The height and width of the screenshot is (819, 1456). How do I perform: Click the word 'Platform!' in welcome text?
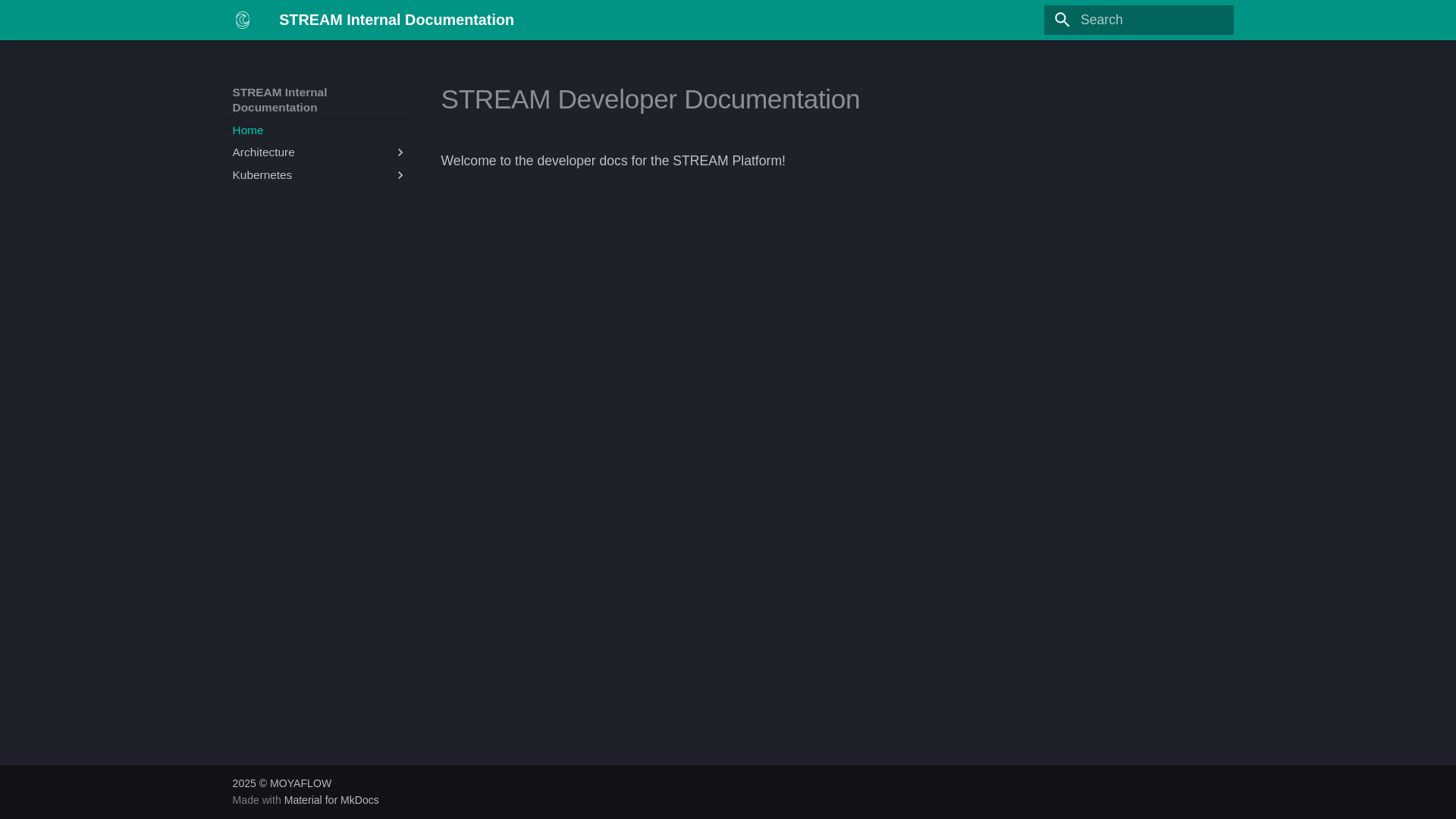[758, 161]
